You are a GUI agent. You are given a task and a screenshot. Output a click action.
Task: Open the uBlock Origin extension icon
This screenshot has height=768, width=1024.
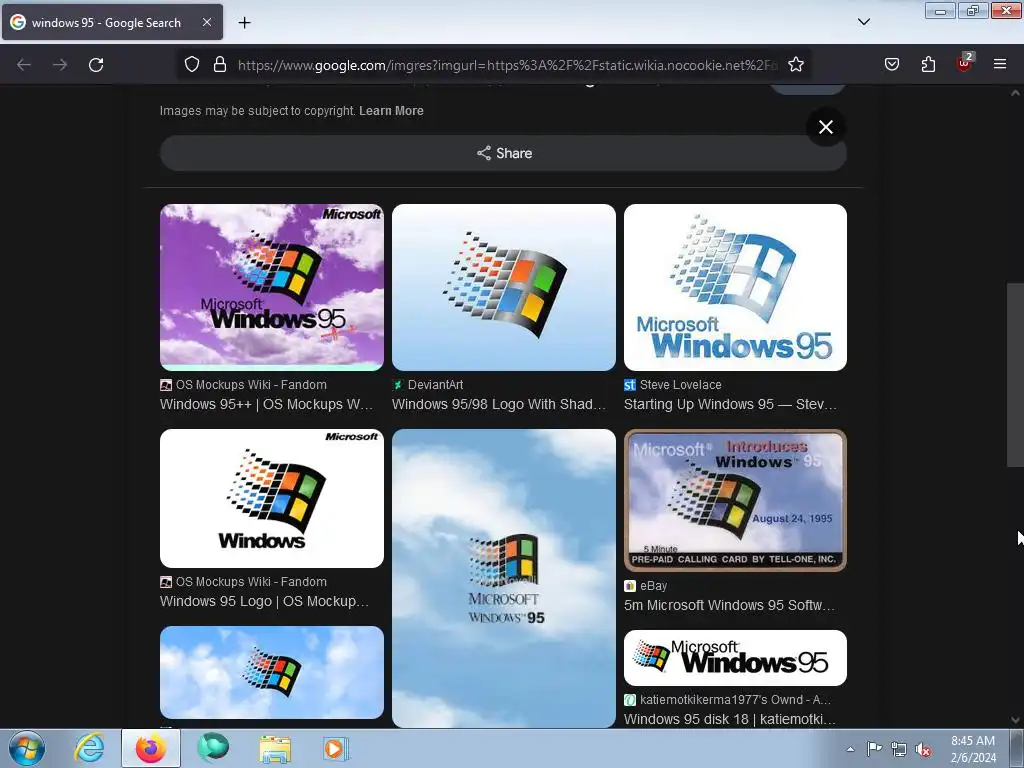[x=964, y=63]
